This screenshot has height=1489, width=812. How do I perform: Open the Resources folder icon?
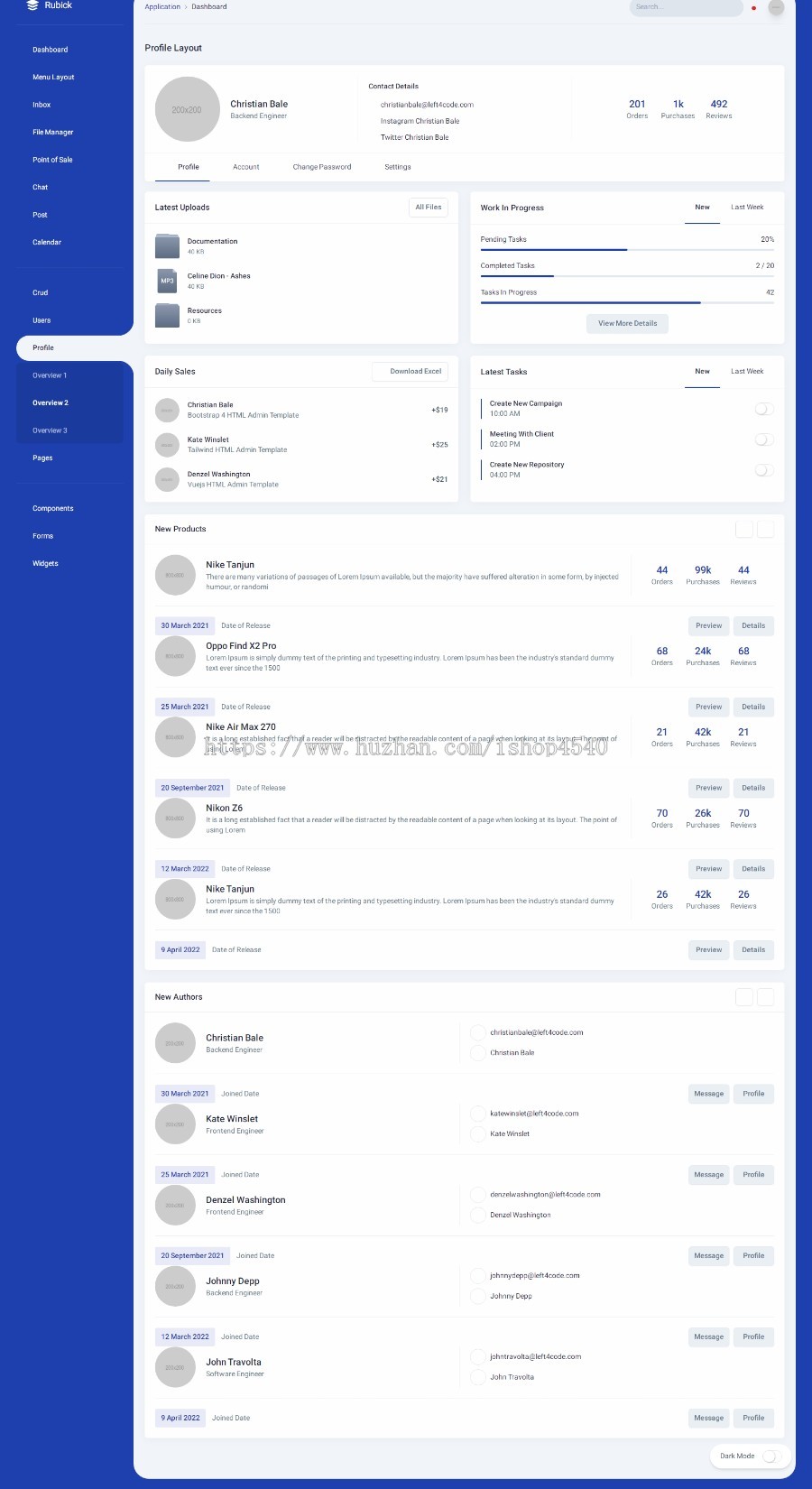167,315
